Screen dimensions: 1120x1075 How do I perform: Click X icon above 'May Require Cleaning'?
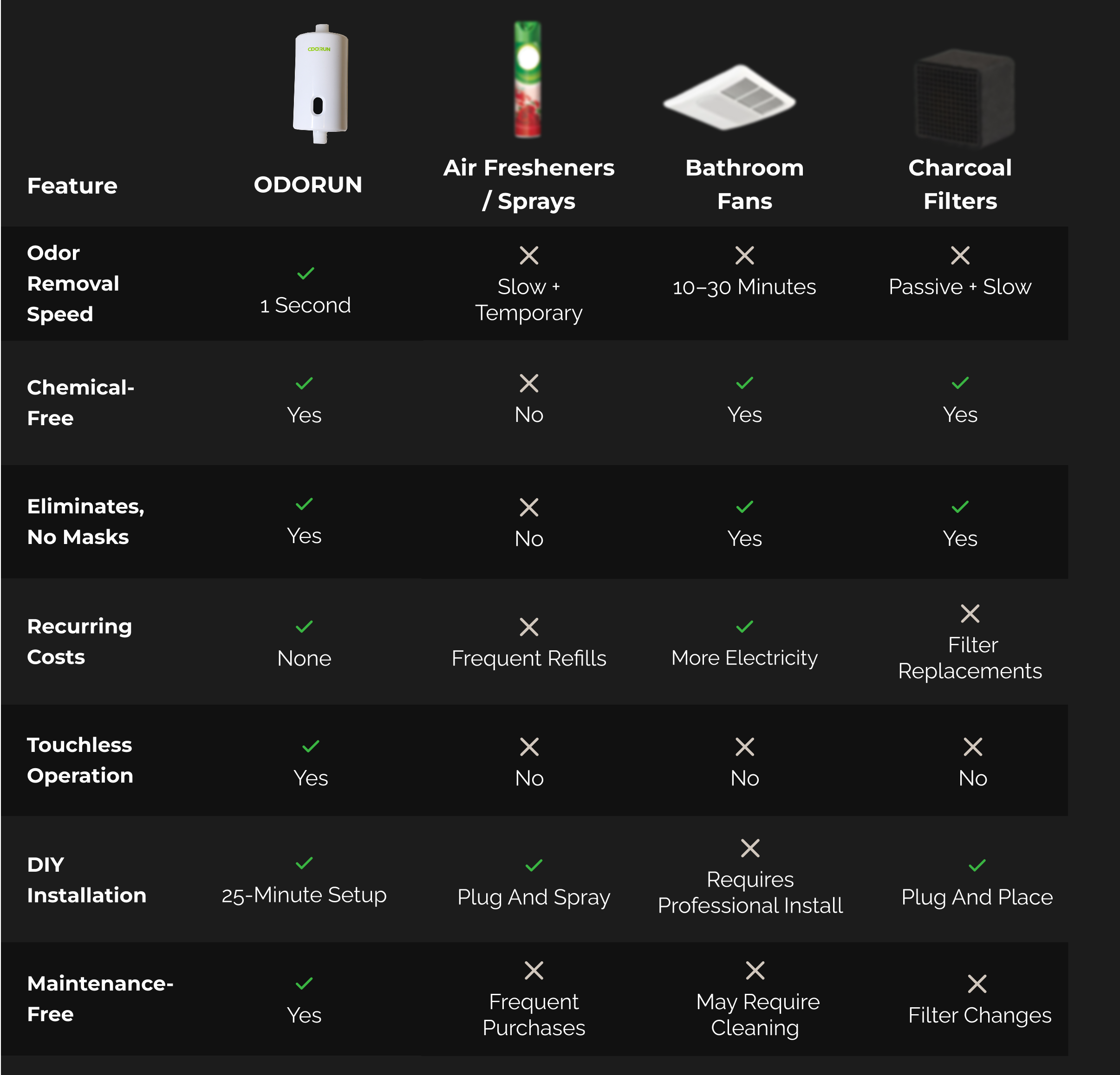(755, 971)
